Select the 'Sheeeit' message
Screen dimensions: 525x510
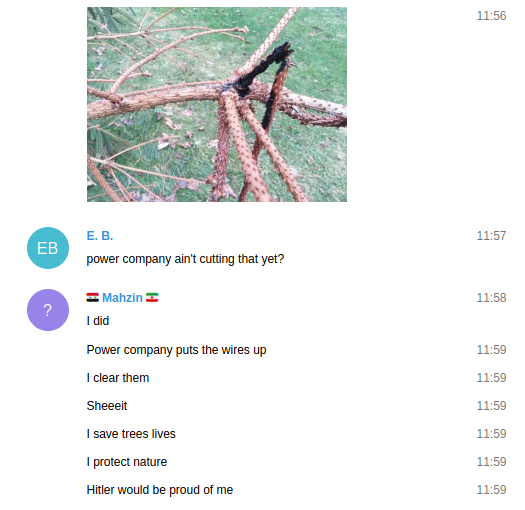[x=107, y=406]
